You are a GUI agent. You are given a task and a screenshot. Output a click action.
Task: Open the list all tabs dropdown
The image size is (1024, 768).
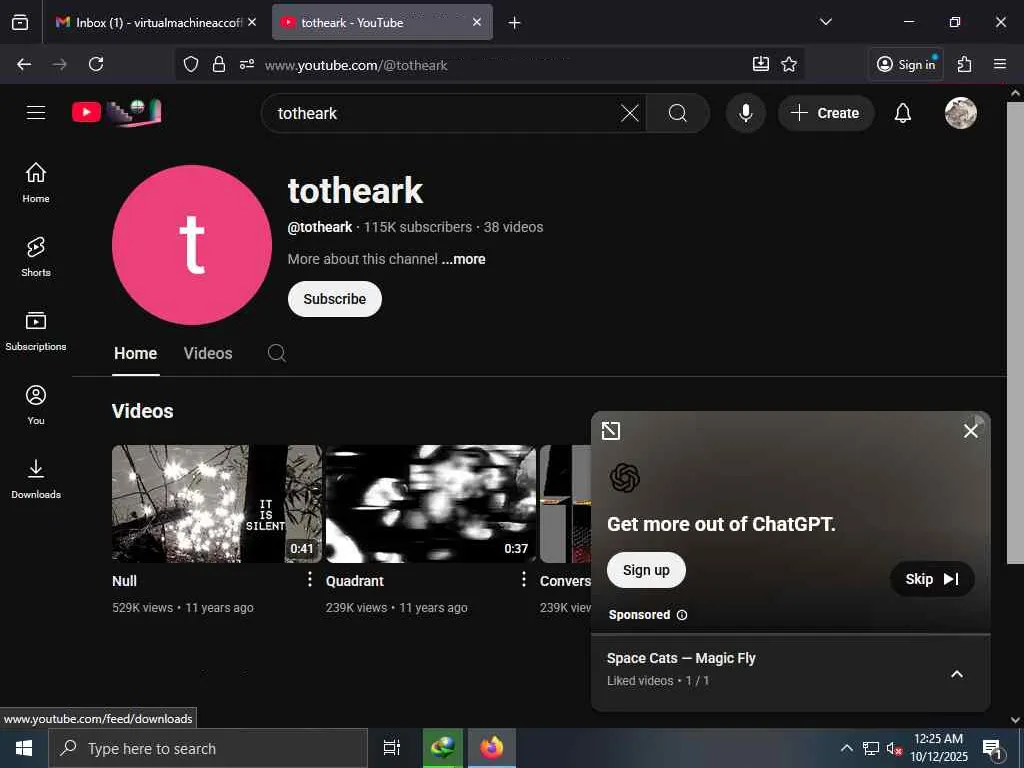coord(825,22)
